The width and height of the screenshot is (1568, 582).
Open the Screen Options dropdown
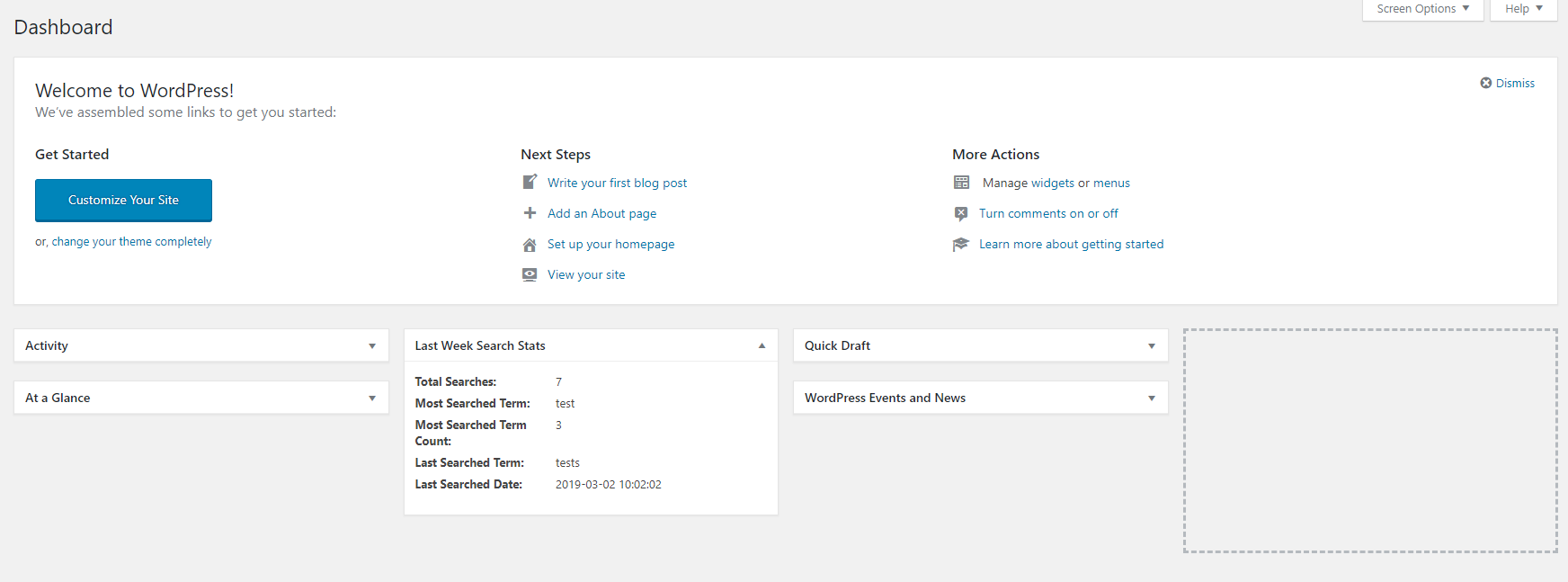(x=1422, y=9)
